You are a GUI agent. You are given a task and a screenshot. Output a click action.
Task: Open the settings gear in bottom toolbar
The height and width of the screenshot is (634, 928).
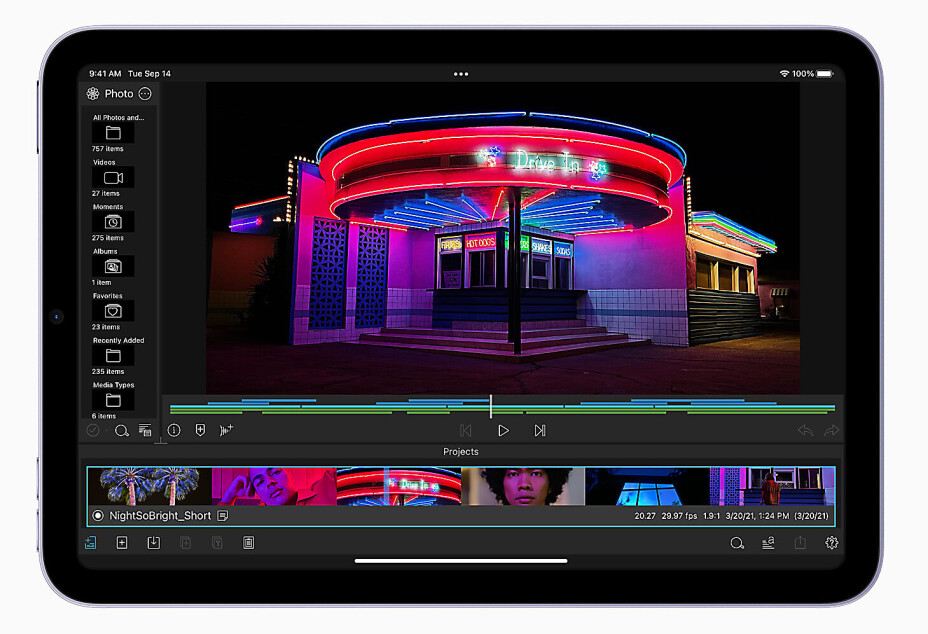(831, 543)
